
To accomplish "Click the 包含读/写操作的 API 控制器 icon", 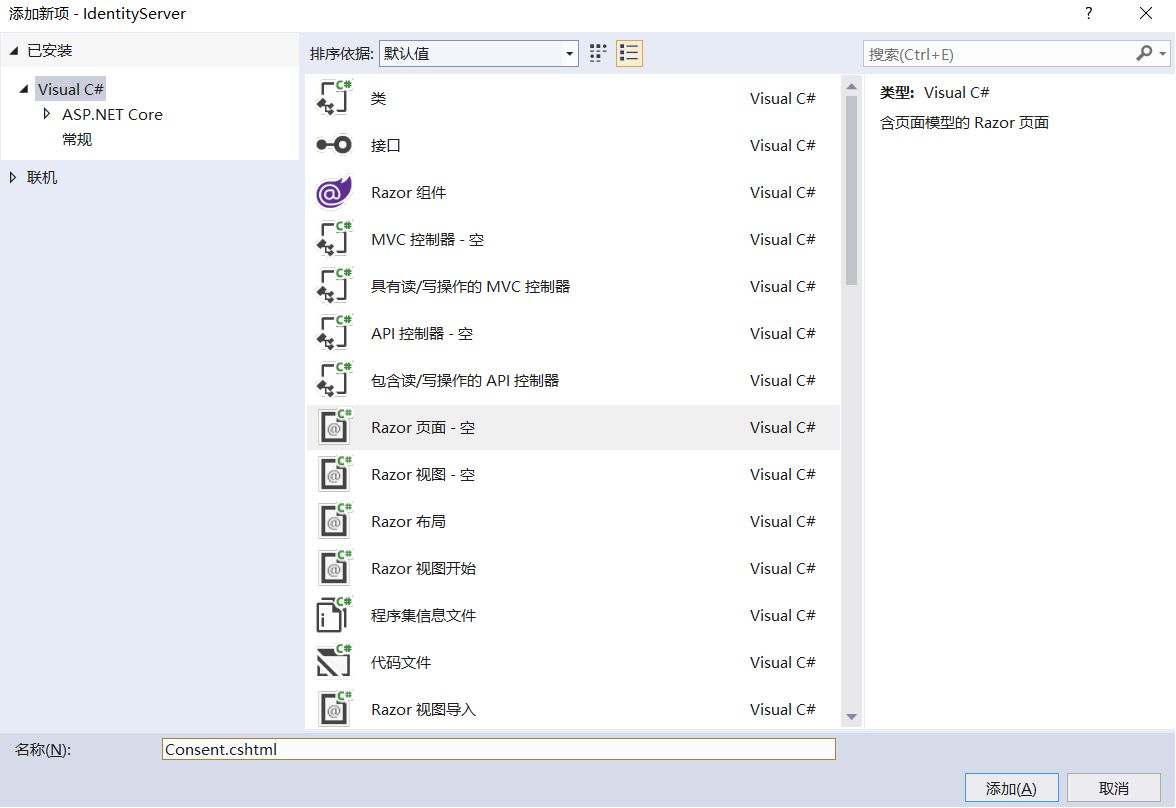I will [x=334, y=380].
